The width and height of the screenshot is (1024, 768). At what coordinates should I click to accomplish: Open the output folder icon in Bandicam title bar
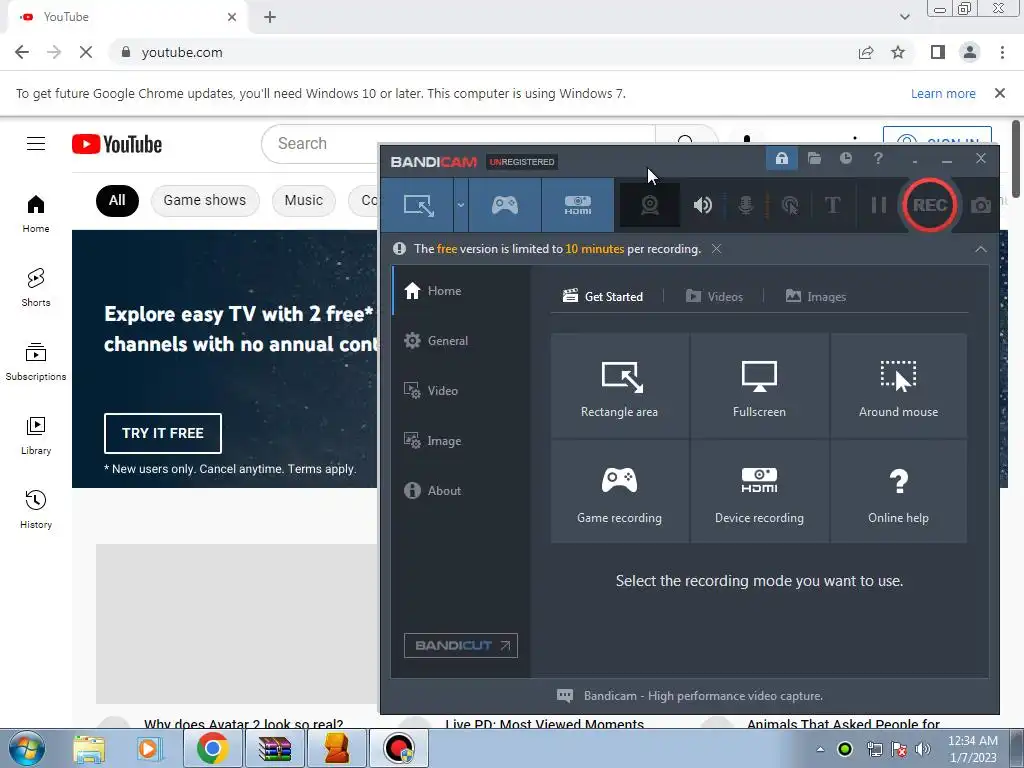[x=814, y=158]
